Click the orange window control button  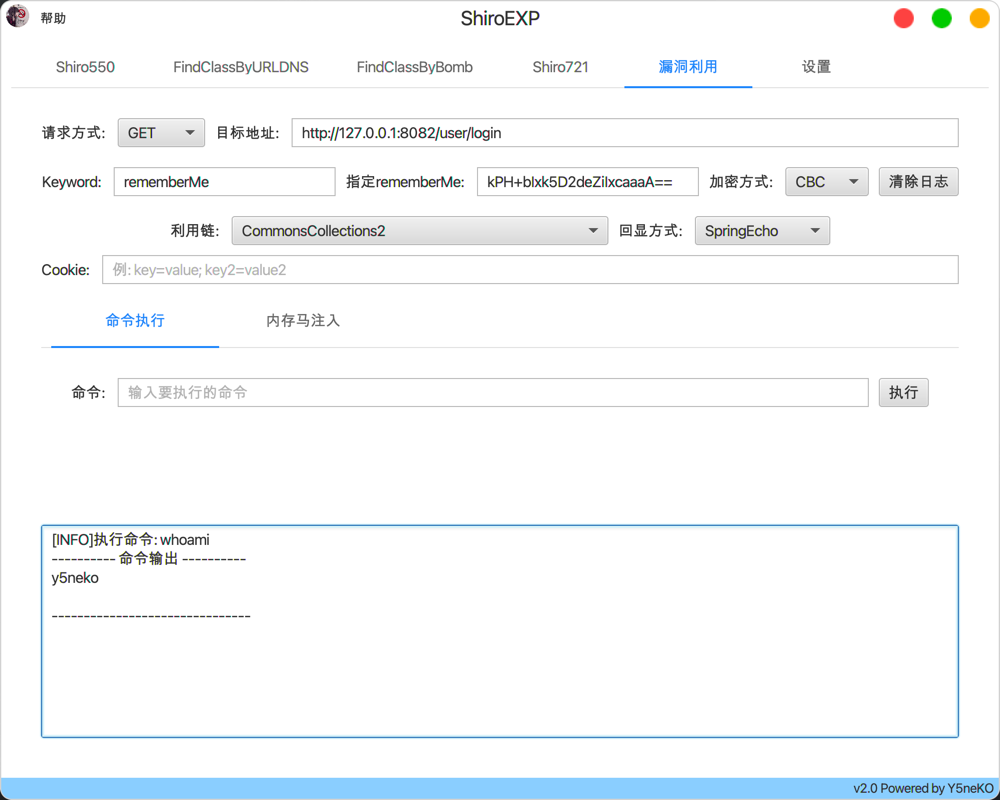[980, 18]
